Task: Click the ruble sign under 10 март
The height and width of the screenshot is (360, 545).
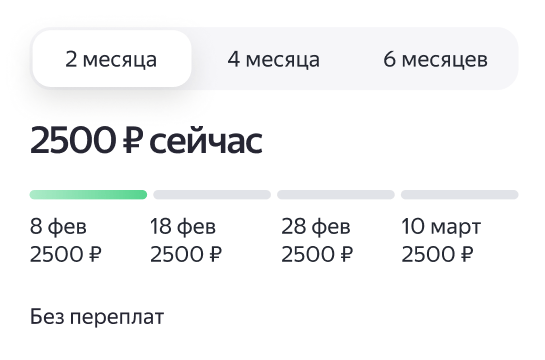Action: tap(467, 254)
